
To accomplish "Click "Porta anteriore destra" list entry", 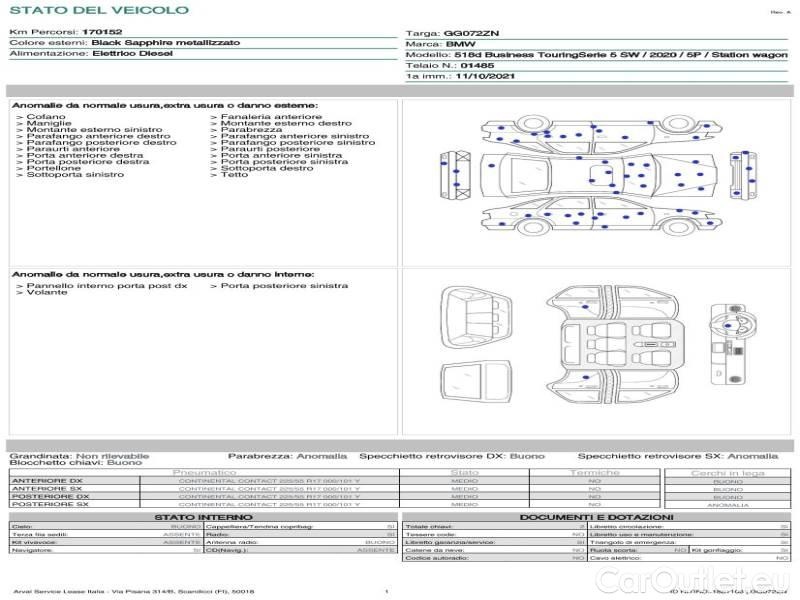I will pos(85,155).
